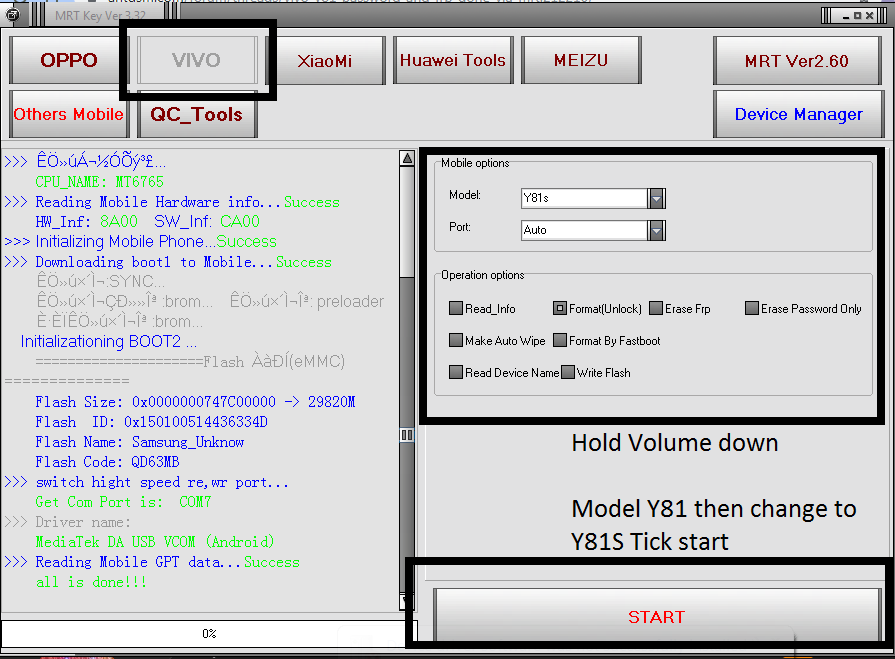The width and height of the screenshot is (895, 659).
Task: Tick the Read Device Name checkbox
Action: (455, 373)
